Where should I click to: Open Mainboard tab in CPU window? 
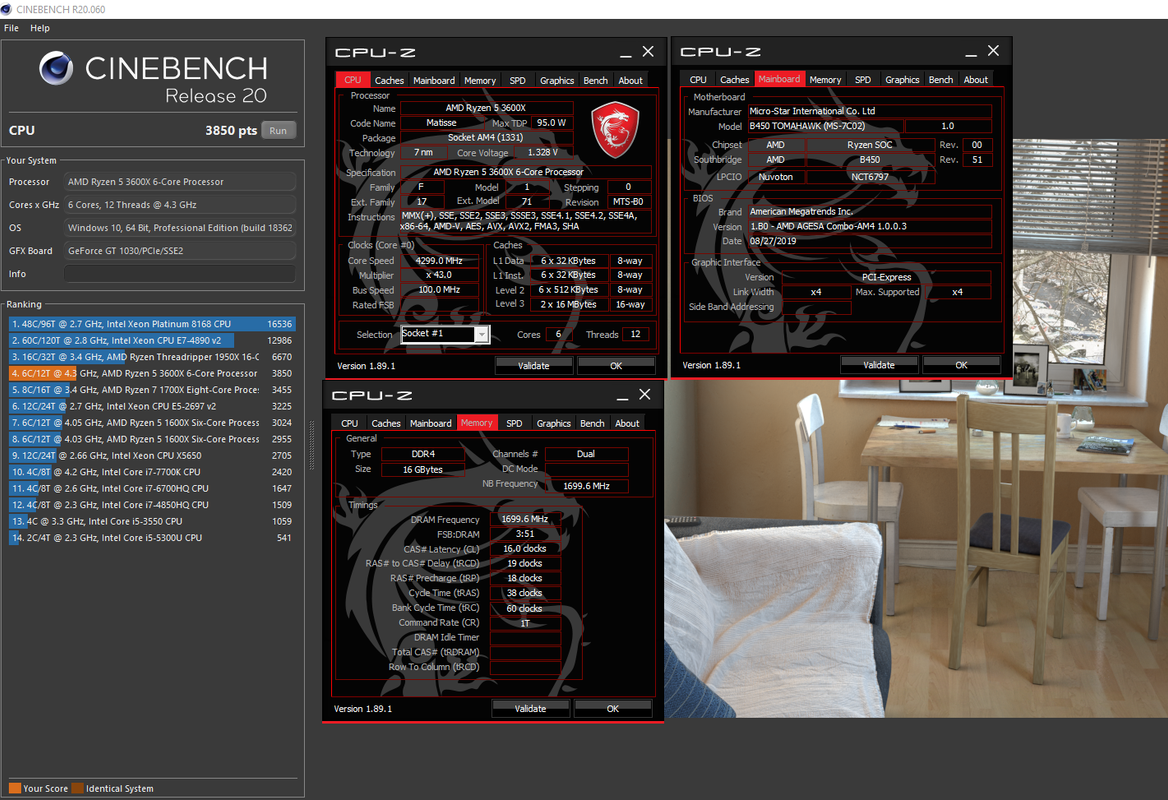[434, 80]
